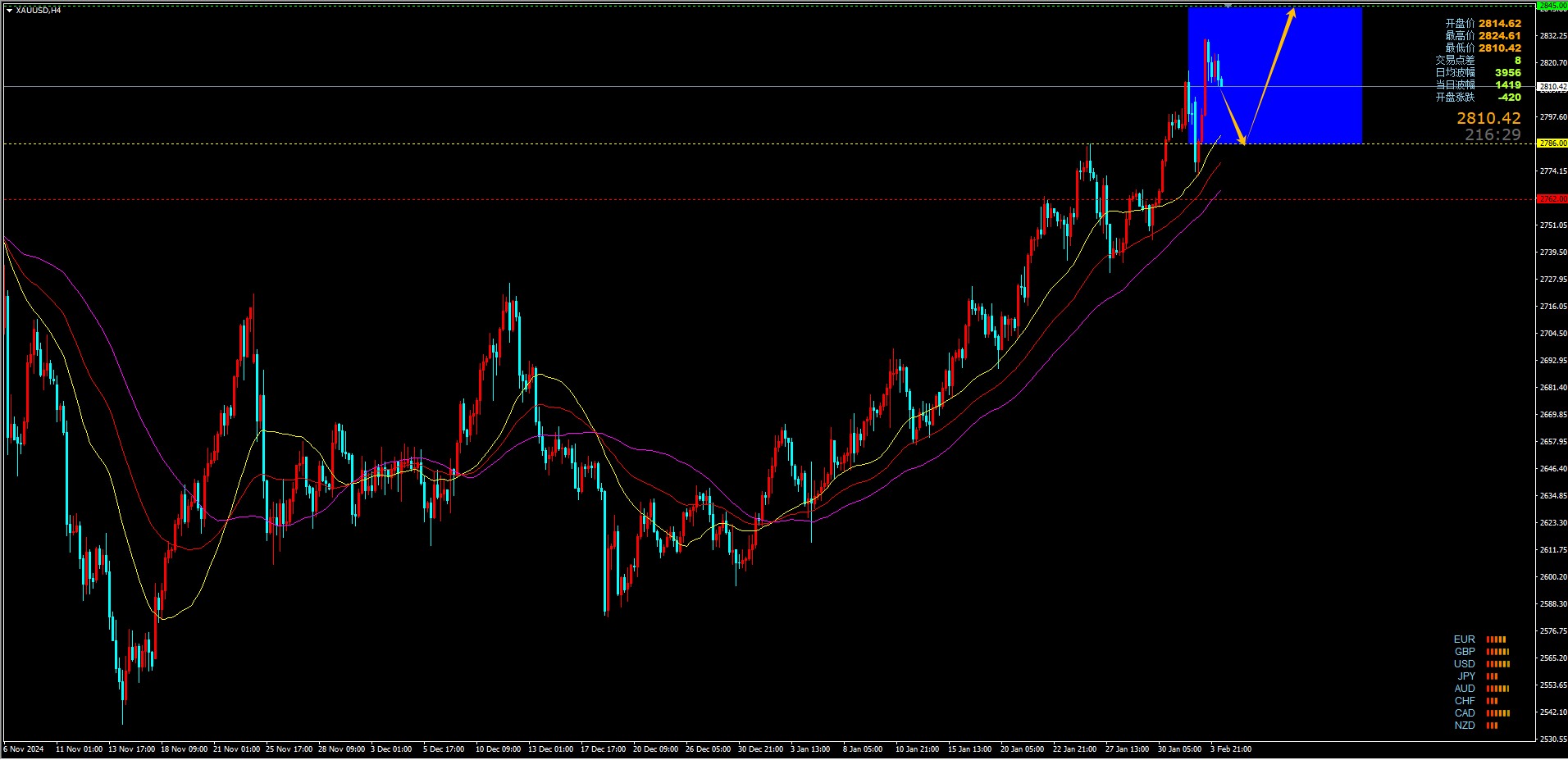Click the CHF currency strength meter

(x=1476, y=701)
